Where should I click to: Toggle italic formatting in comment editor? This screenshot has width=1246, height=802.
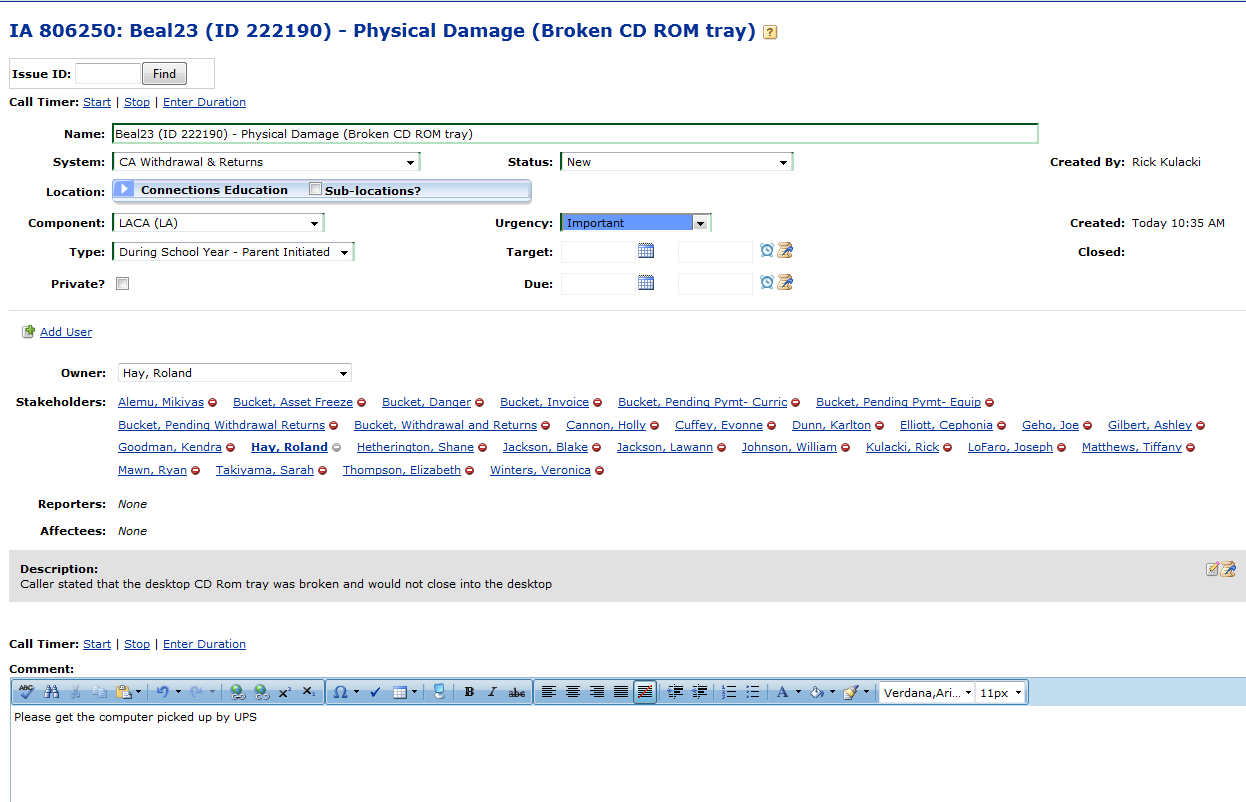coord(492,692)
